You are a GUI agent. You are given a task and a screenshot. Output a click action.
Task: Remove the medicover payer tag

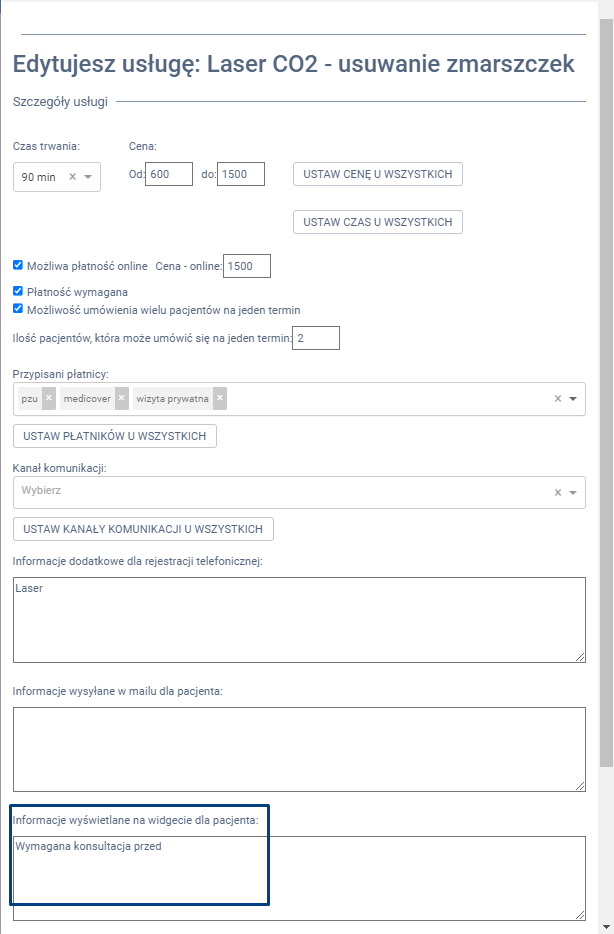tap(121, 398)
